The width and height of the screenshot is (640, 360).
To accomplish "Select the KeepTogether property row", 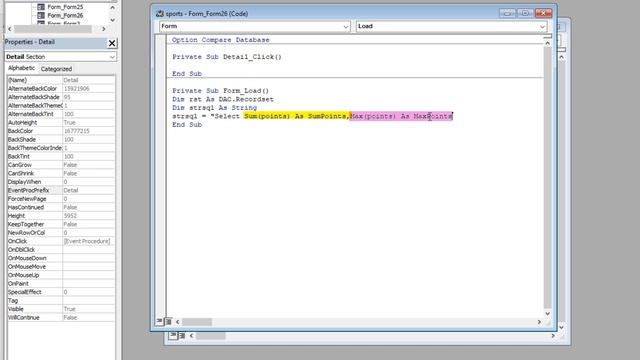I will 61,224.
